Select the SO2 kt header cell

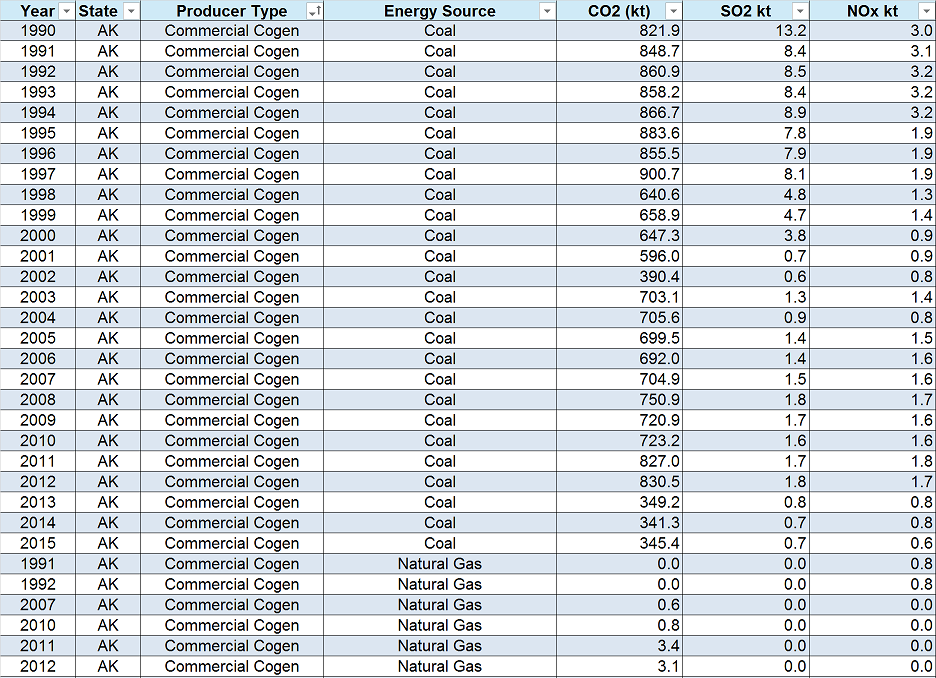tap(746, 11)
